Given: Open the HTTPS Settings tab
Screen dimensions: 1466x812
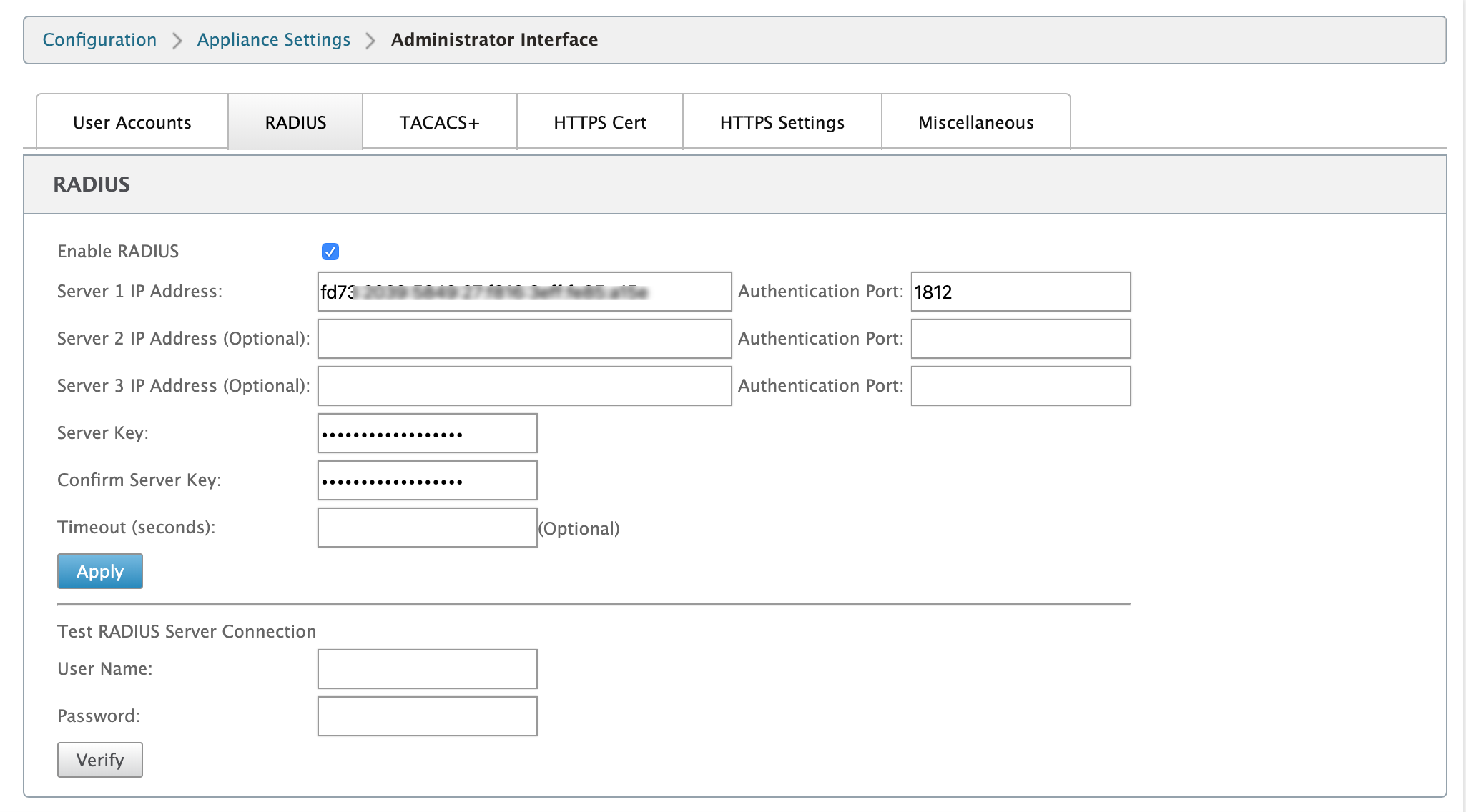Looking at the screenshot, I should point(782,122).
